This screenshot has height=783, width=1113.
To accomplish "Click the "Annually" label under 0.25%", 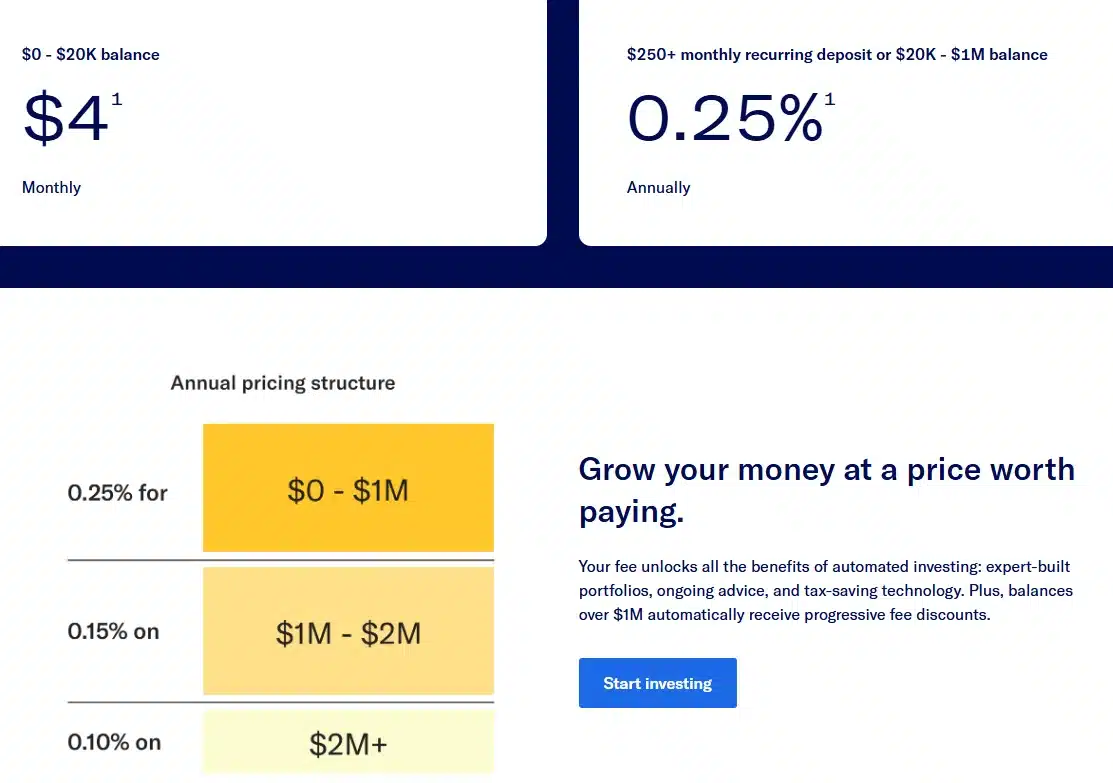I will (x=658, y=187).
